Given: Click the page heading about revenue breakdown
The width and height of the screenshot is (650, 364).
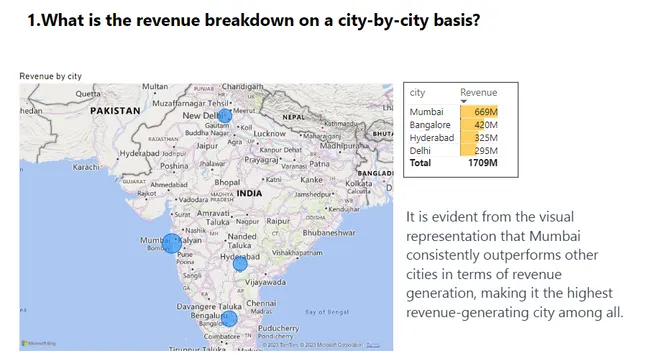Looking at the screenshot, I should pyautogui.click(x=254, y=20).
